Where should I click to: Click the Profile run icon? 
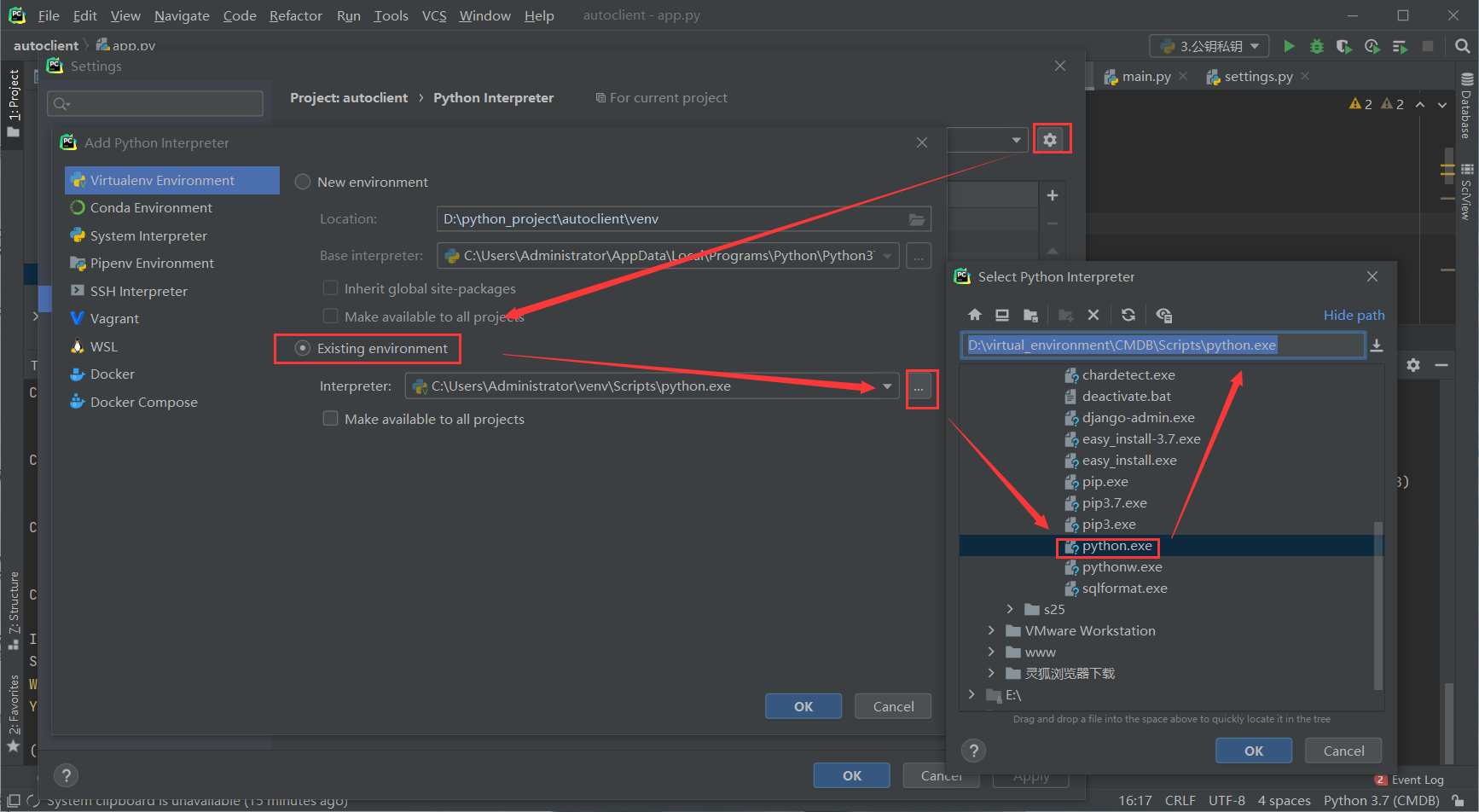1372,46
